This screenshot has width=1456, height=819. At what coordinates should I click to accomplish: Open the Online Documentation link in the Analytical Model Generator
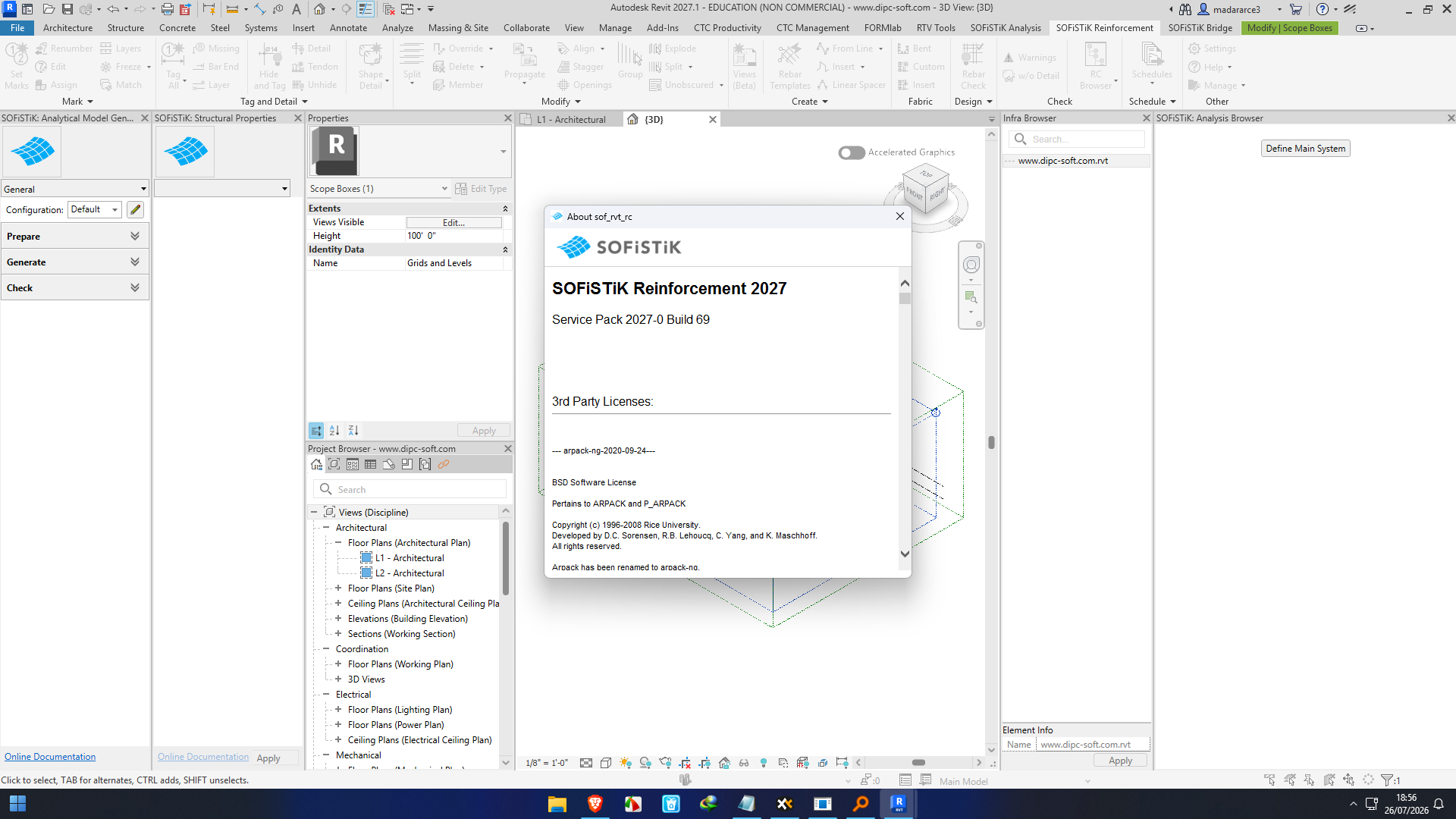pyautogui.click(x=50, y=757)
